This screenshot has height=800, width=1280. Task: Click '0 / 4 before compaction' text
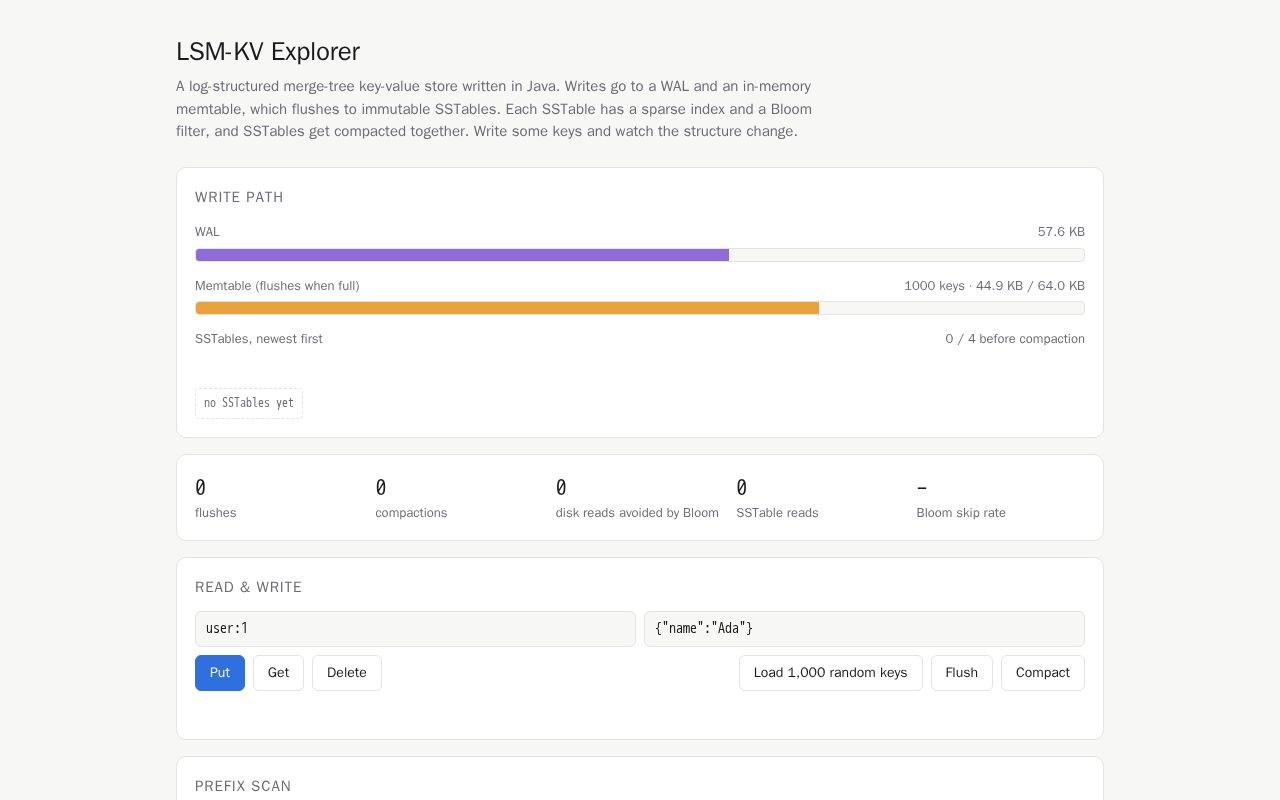pyautogui.click(x=1015, y=339)
